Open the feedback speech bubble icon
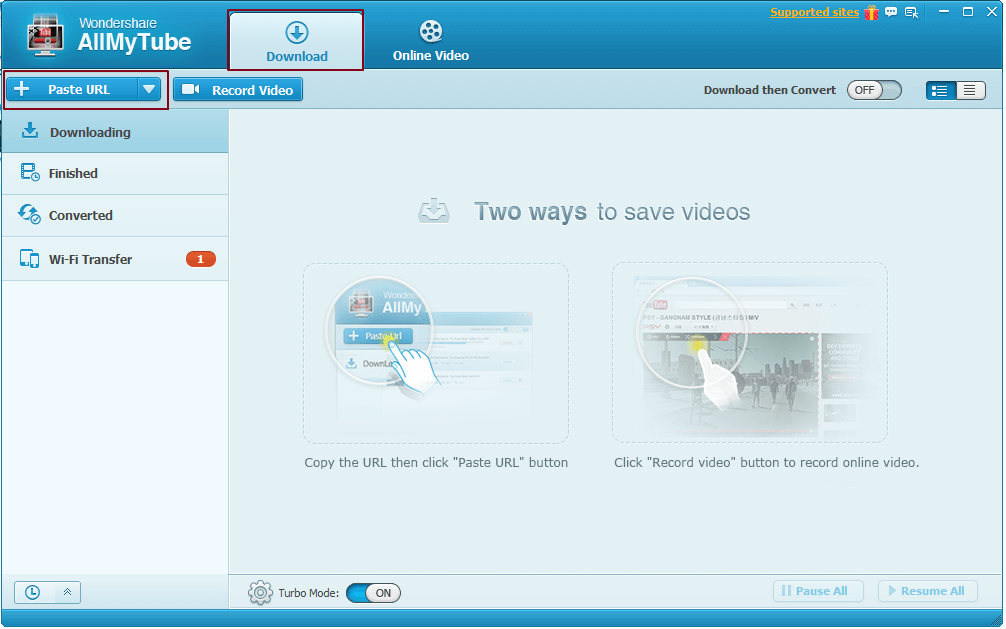This screenshot has width=1006, height=629. click(891, 12)
